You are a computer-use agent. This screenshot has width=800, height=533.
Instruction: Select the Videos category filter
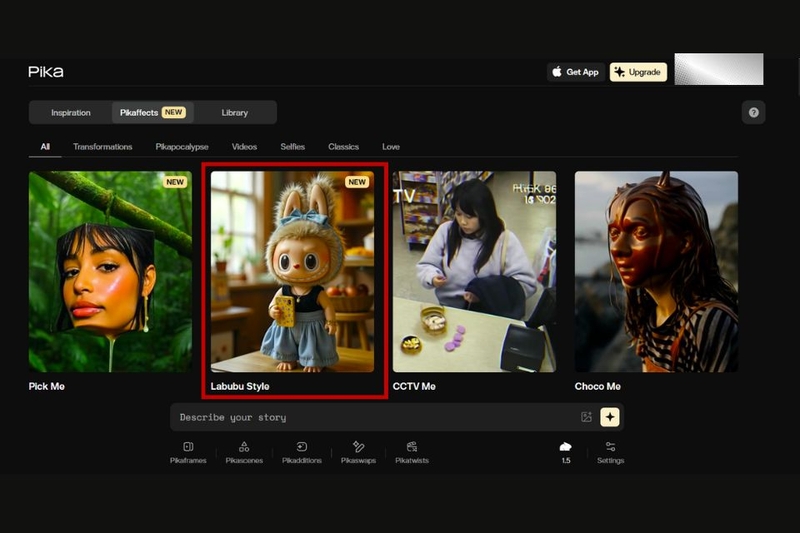click(244, 146)
